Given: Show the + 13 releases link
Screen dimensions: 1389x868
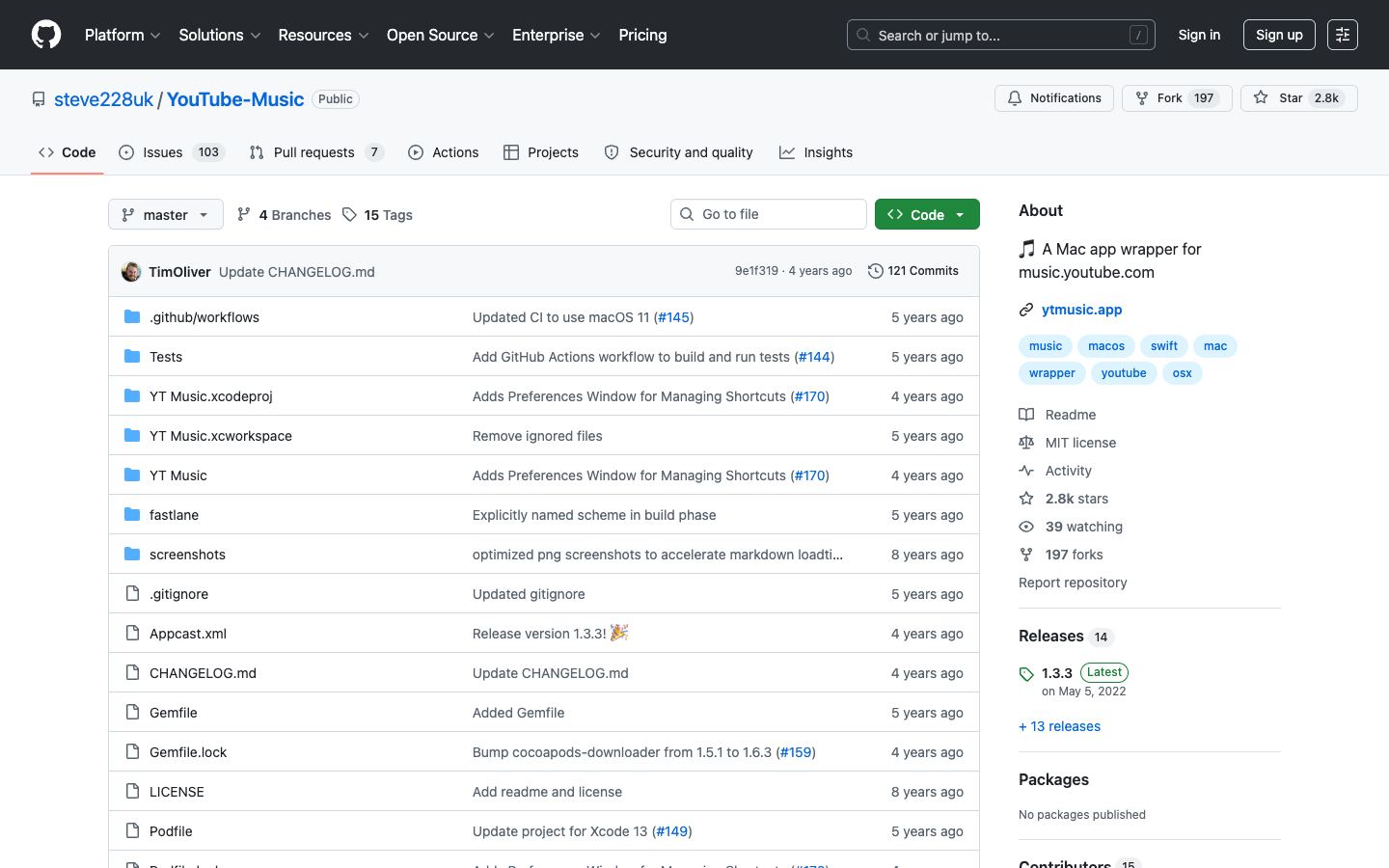Looking at the screenshot, I should (1059, 726).
